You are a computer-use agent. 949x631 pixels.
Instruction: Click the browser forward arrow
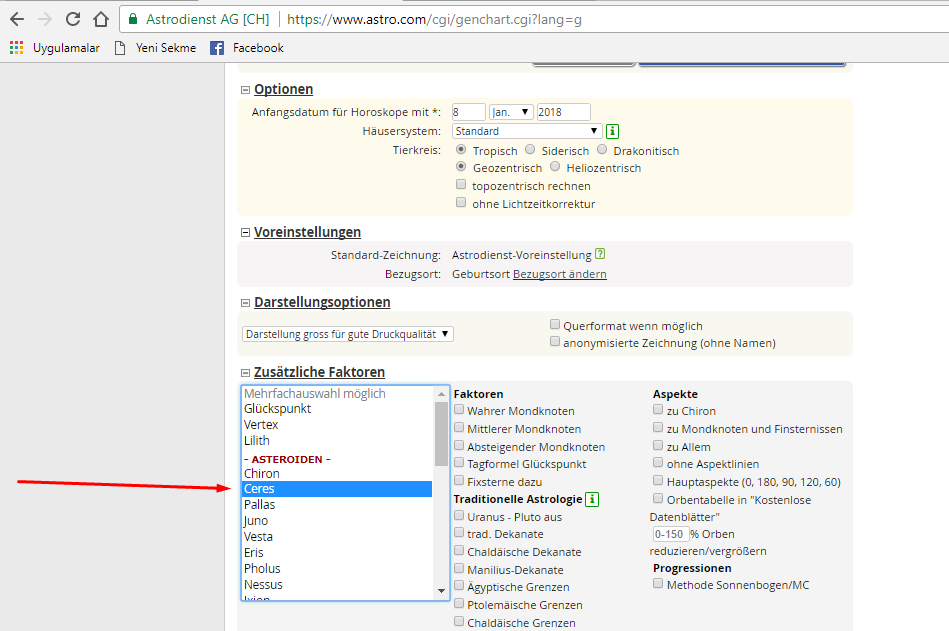pos(45,19)
